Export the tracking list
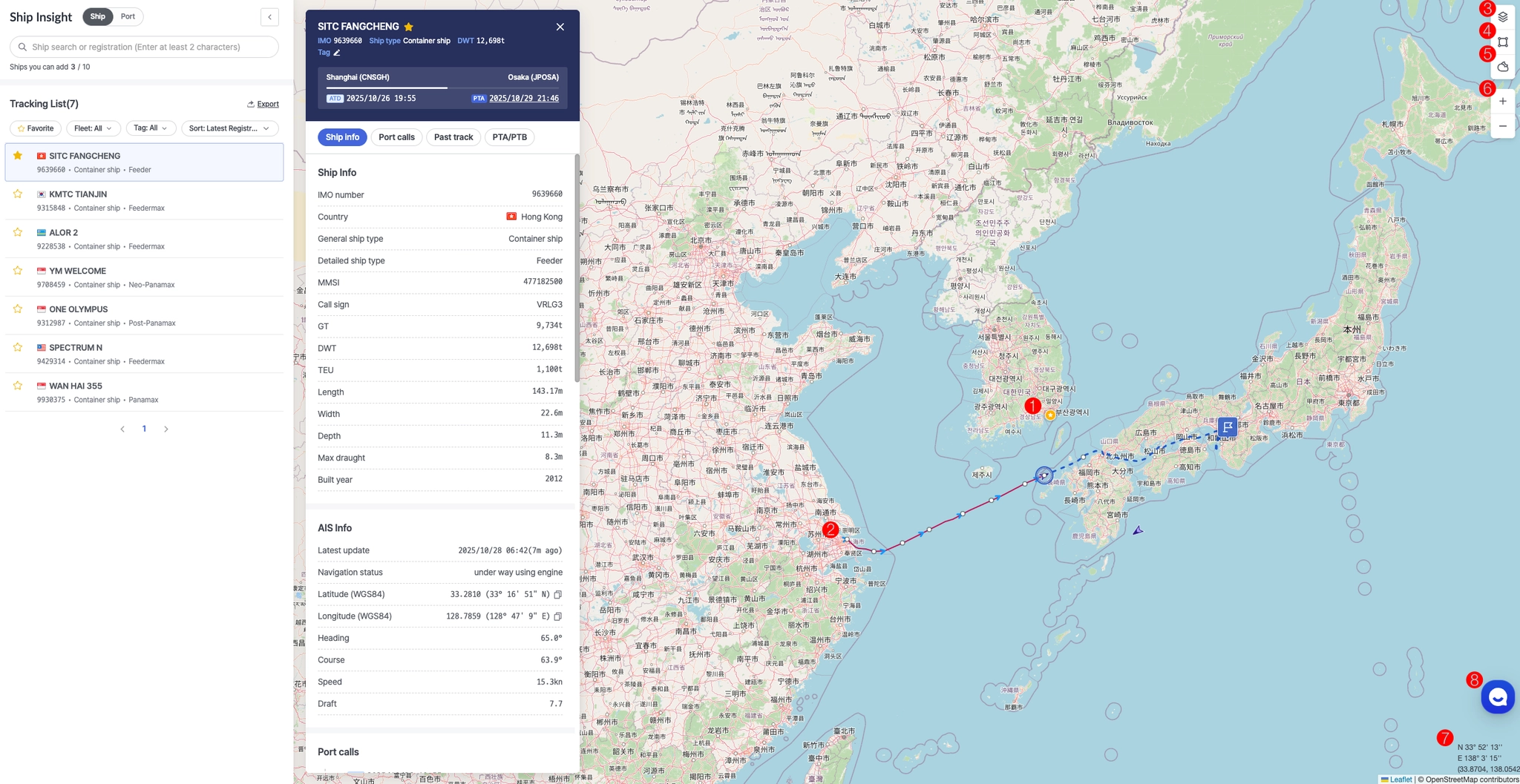This screenshot has height=784, width=1520. pos(263,104)
